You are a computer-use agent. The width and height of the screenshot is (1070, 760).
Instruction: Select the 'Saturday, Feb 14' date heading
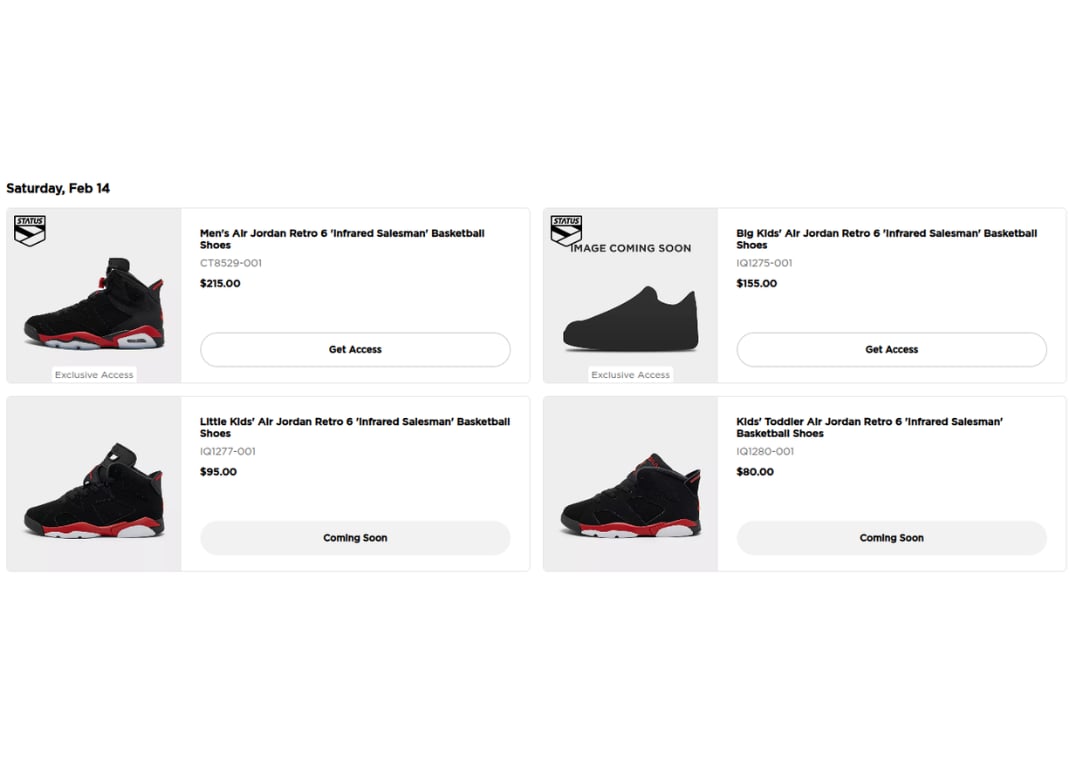tap(58, 188)
